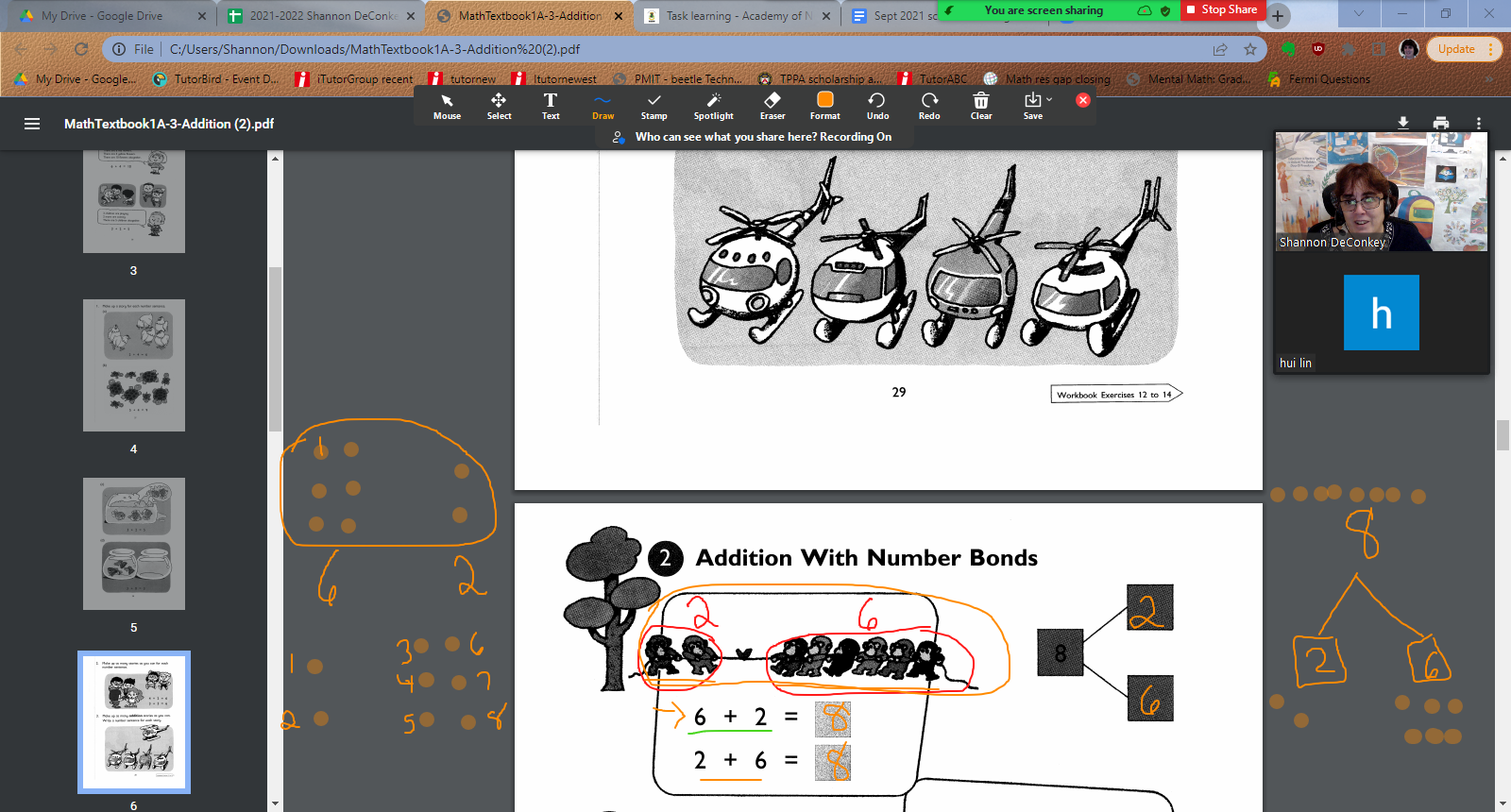Open the uBlock Origin extension icon
Viewport: 1511px width, 812px height.
tap(1318, 49)
